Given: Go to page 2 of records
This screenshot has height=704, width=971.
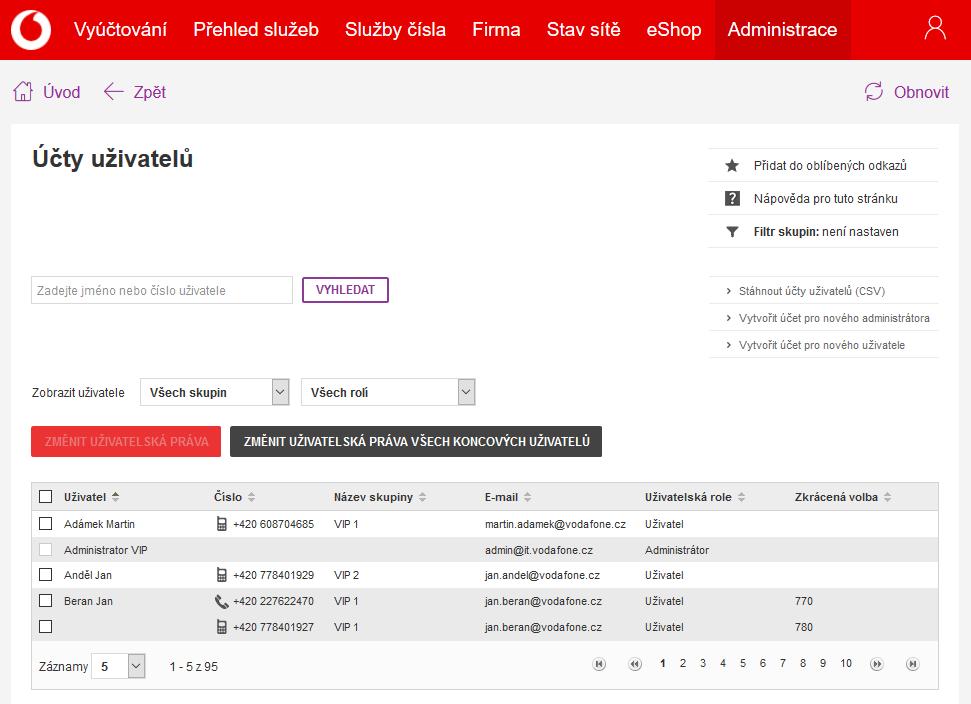Looking at the screenshot, I should click(x=682, y=663).
